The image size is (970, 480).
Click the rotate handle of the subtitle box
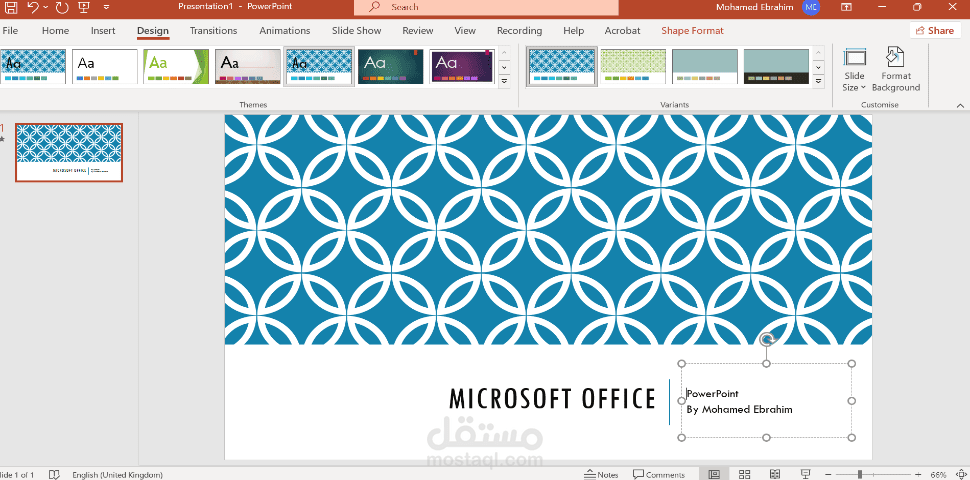pyautogui.click(x=766, y=339)
